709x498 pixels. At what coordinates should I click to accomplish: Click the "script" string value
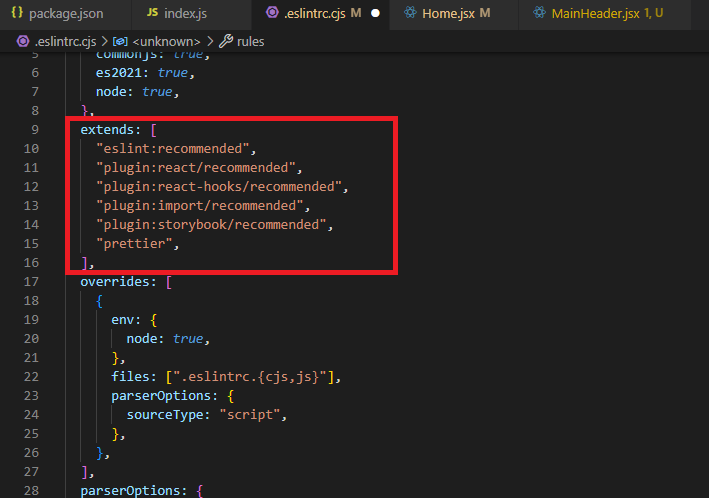tap(250, 415)
